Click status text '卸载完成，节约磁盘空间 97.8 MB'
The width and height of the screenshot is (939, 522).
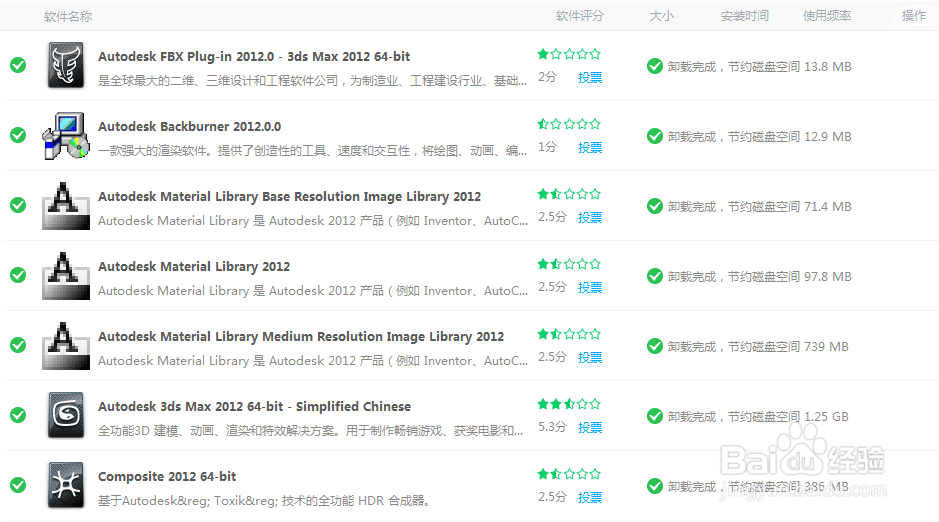click(x=759, y=277)
